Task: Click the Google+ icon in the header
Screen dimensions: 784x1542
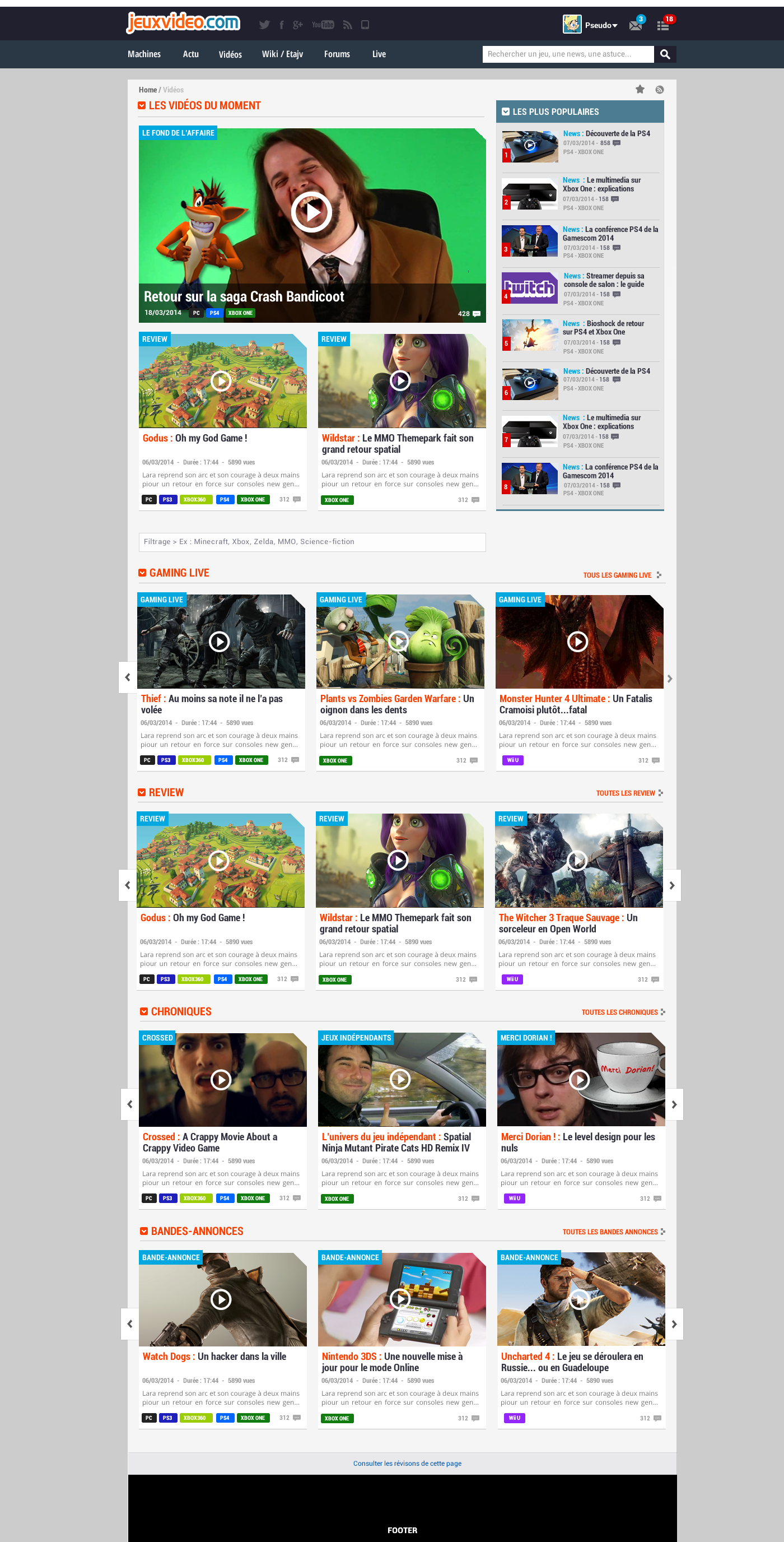Action: pos(297,25)
